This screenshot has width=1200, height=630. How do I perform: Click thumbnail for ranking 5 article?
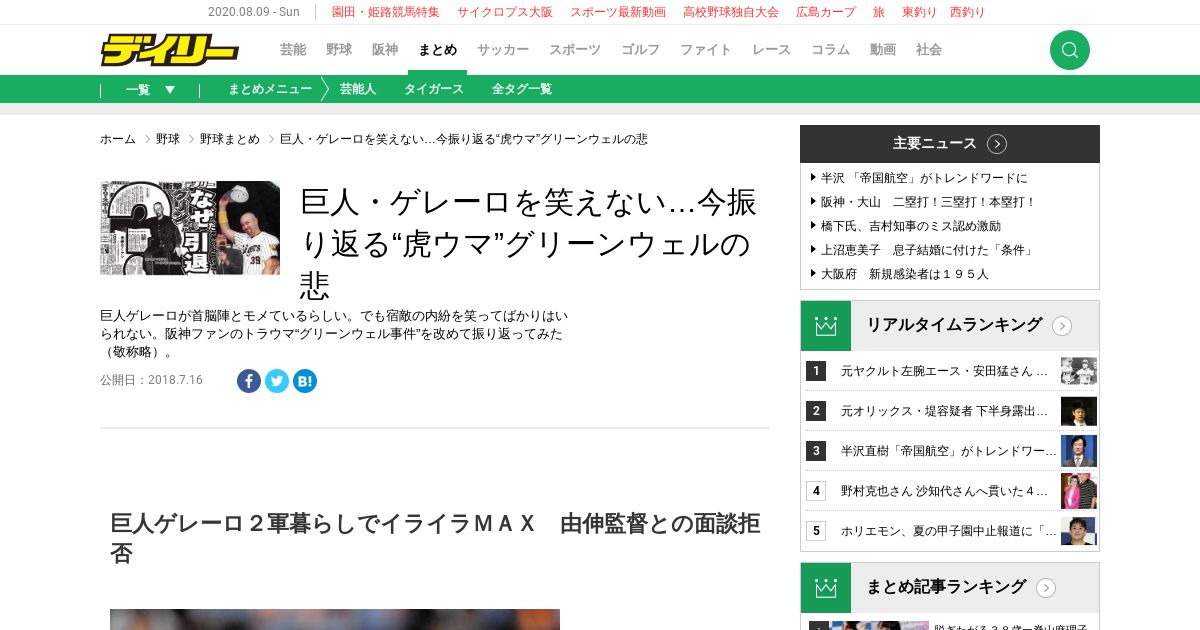click(x=1079, y=531)
